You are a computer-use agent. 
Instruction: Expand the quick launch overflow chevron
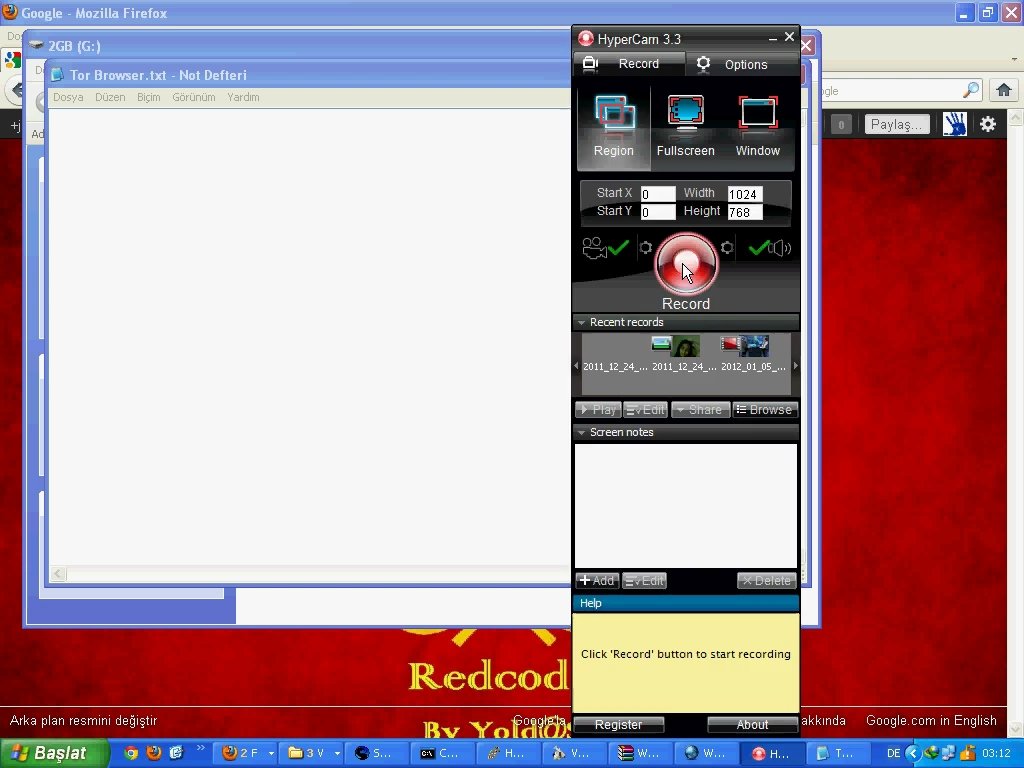coord(200,748)
